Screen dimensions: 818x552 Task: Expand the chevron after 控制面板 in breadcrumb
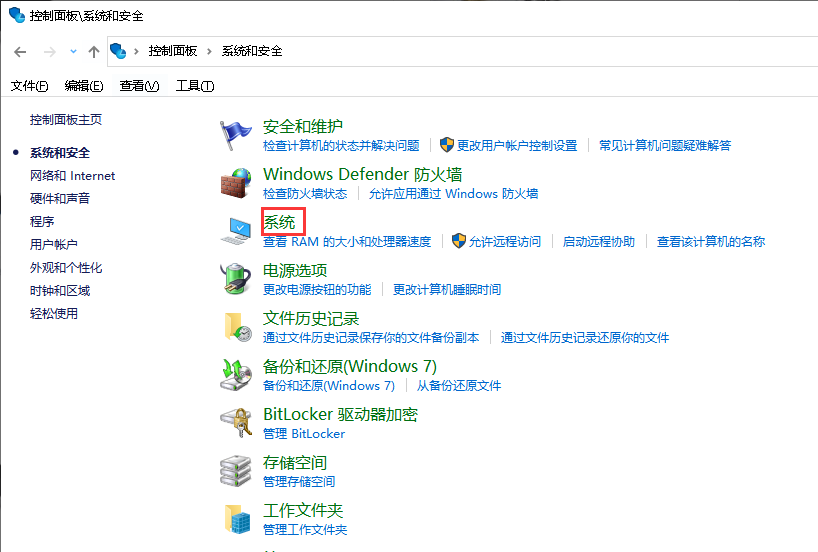pos(209,51)
